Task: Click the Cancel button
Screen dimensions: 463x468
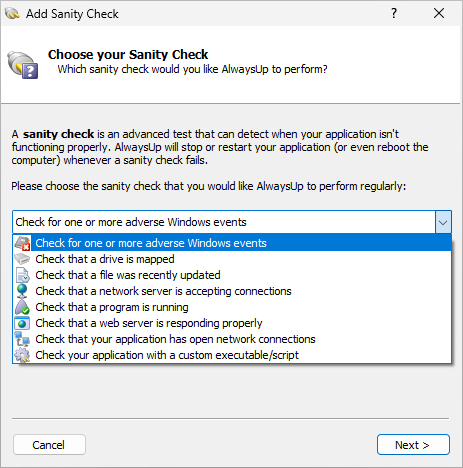Action: pyautogui.click(x=49, y=445)
